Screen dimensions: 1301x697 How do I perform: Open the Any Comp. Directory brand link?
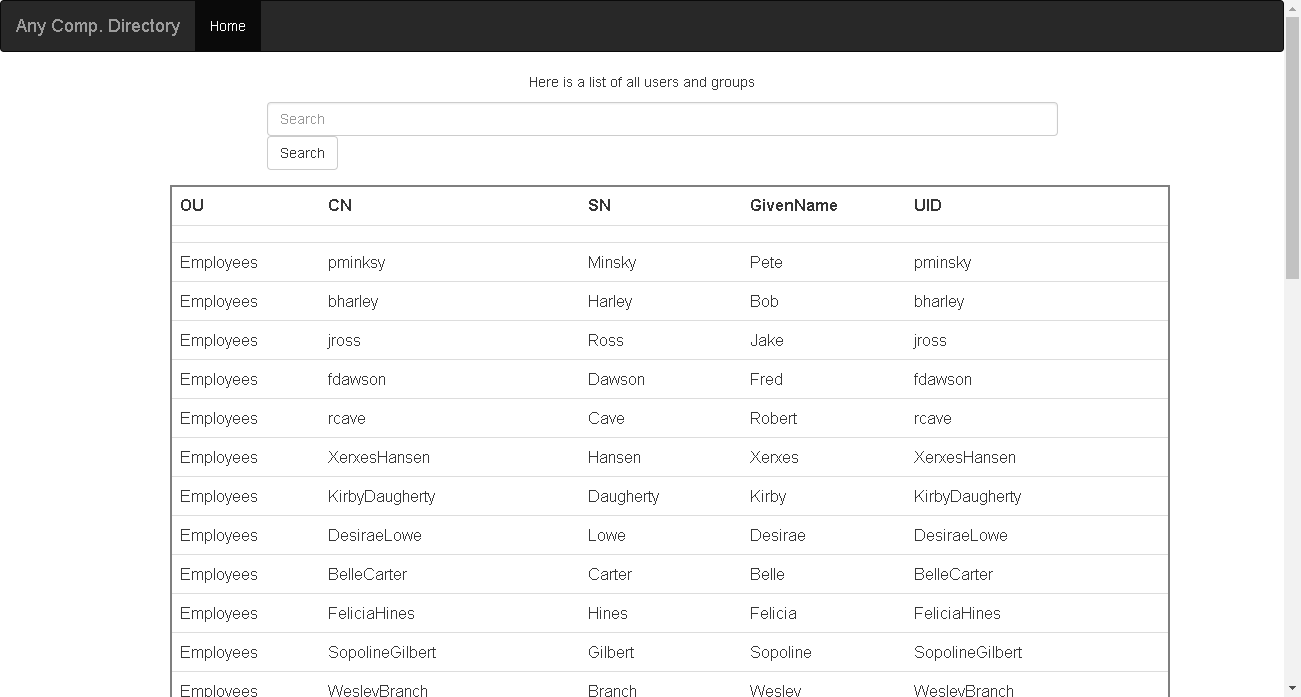98,26
